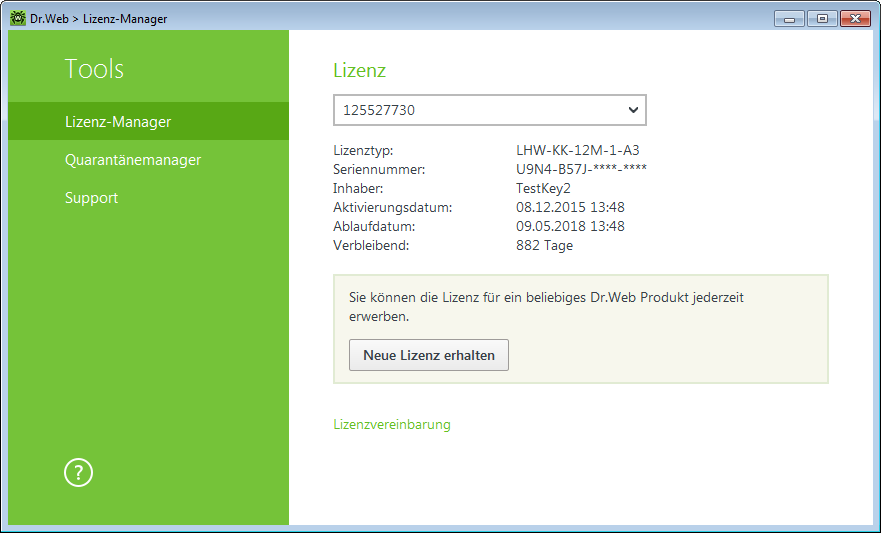Minimize the Lizenz-Manager window
This screenshot has height=533, width=881.
point(789,19)
